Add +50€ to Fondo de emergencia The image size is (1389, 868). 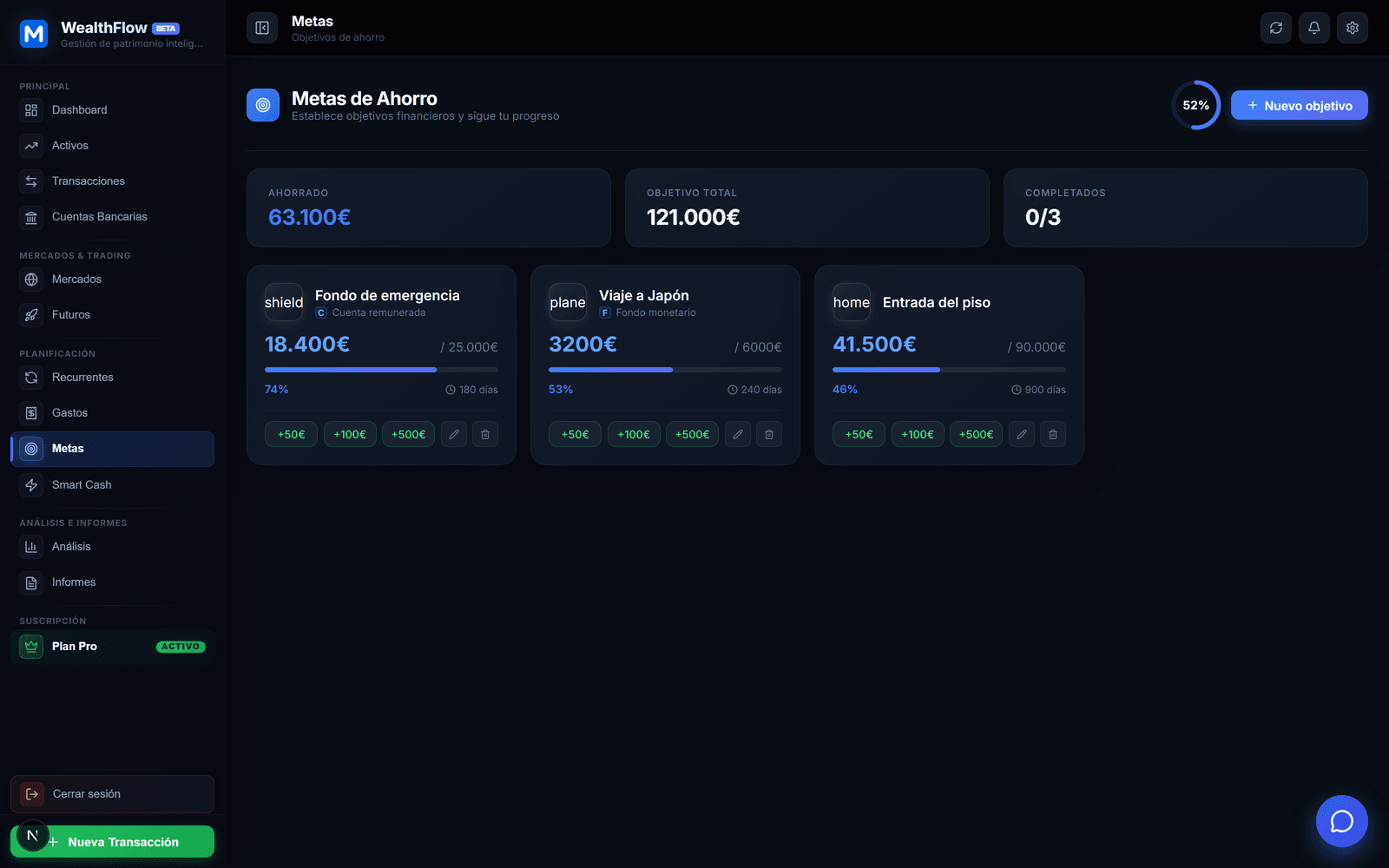(291, 434)
